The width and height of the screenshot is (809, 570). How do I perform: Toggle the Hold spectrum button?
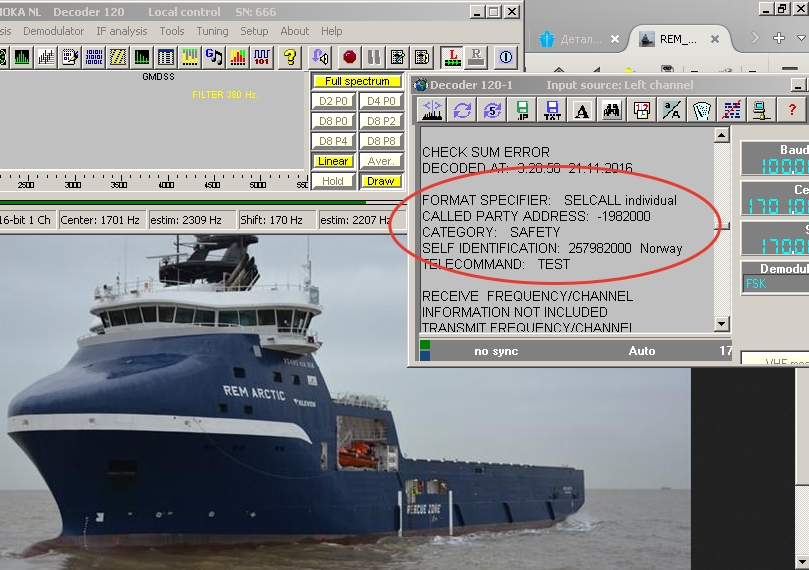pos(333,181)
